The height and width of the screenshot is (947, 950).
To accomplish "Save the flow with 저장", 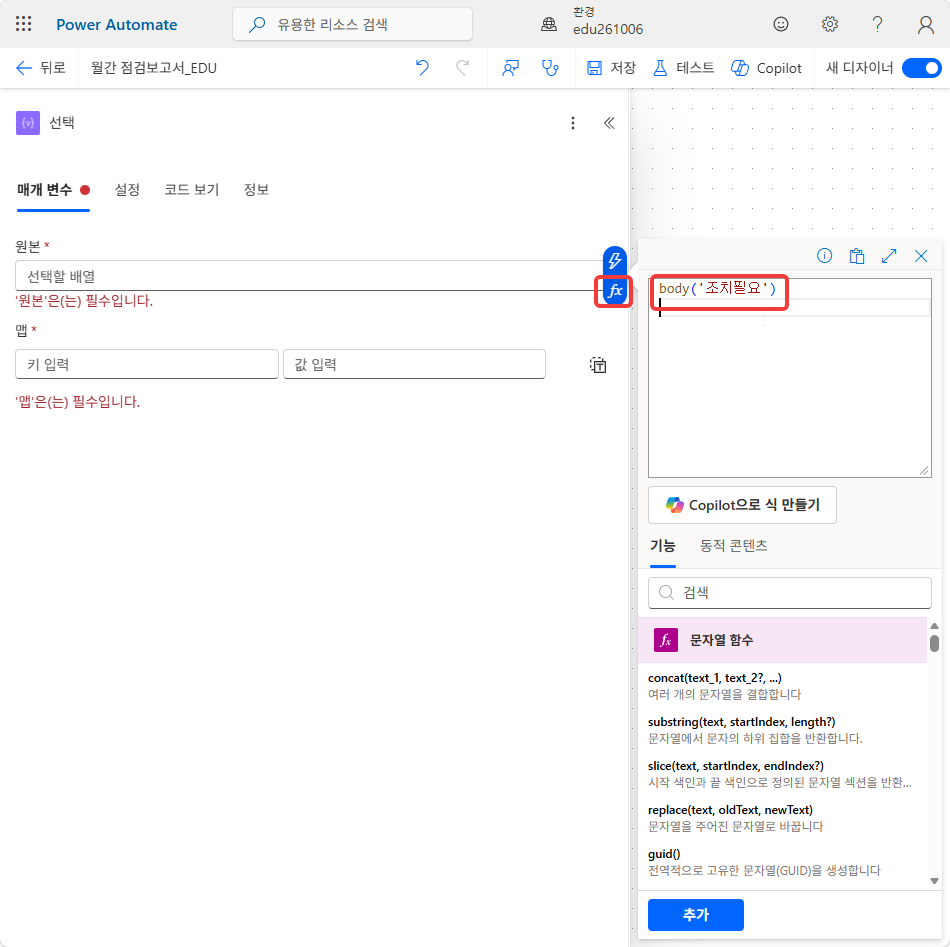I will pos(611,68).
